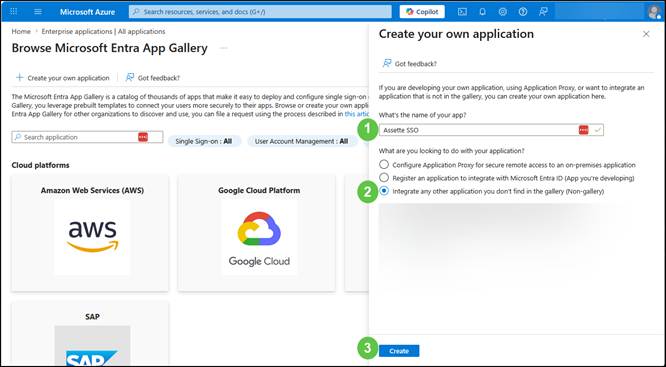
Task: Select Integrate any other application (Non-gallery) radio
Action: pyautogui.click(x=384, y=191)
